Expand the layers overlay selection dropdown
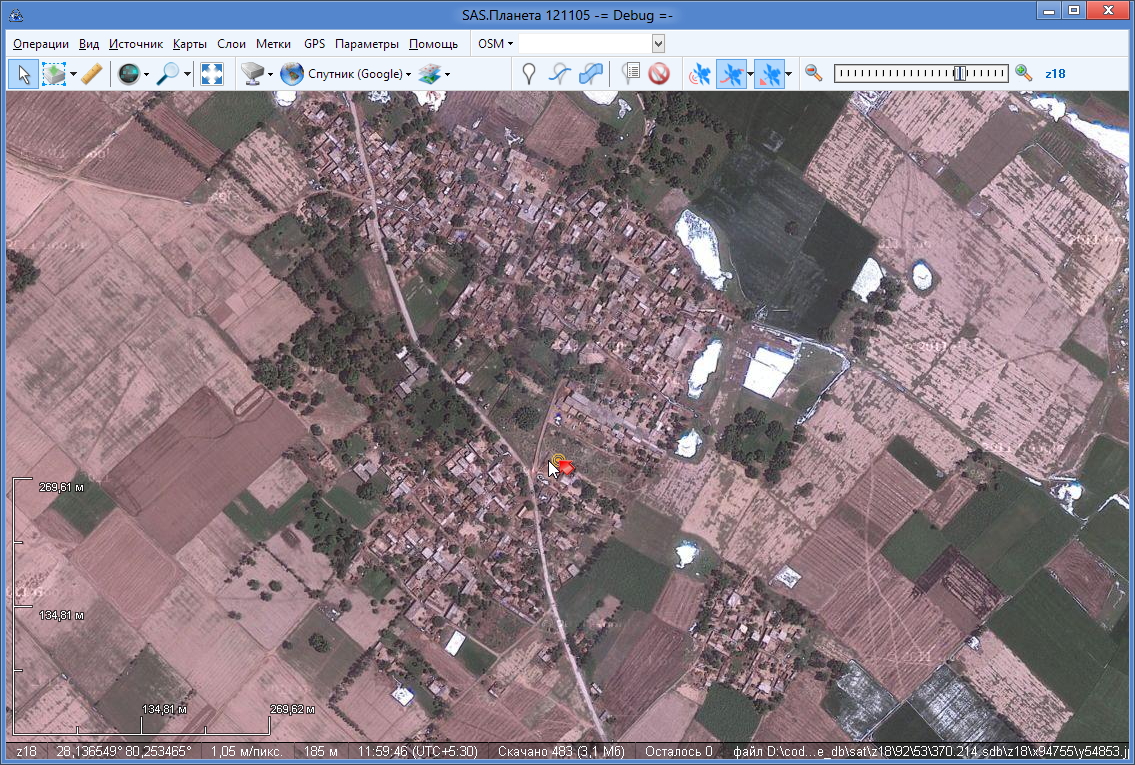Image resolution: width=1135 pixels, height=765 pixels. [x=447, y=73]
